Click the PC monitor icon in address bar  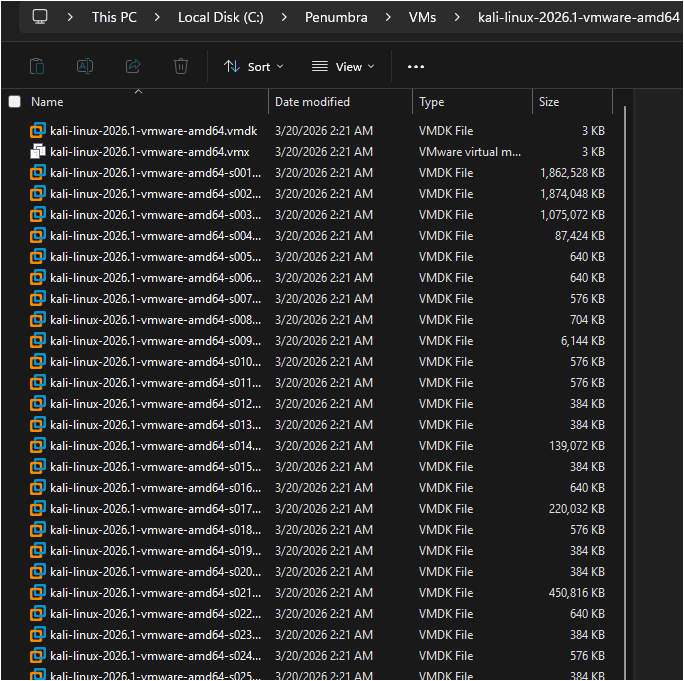coord(40,17)
